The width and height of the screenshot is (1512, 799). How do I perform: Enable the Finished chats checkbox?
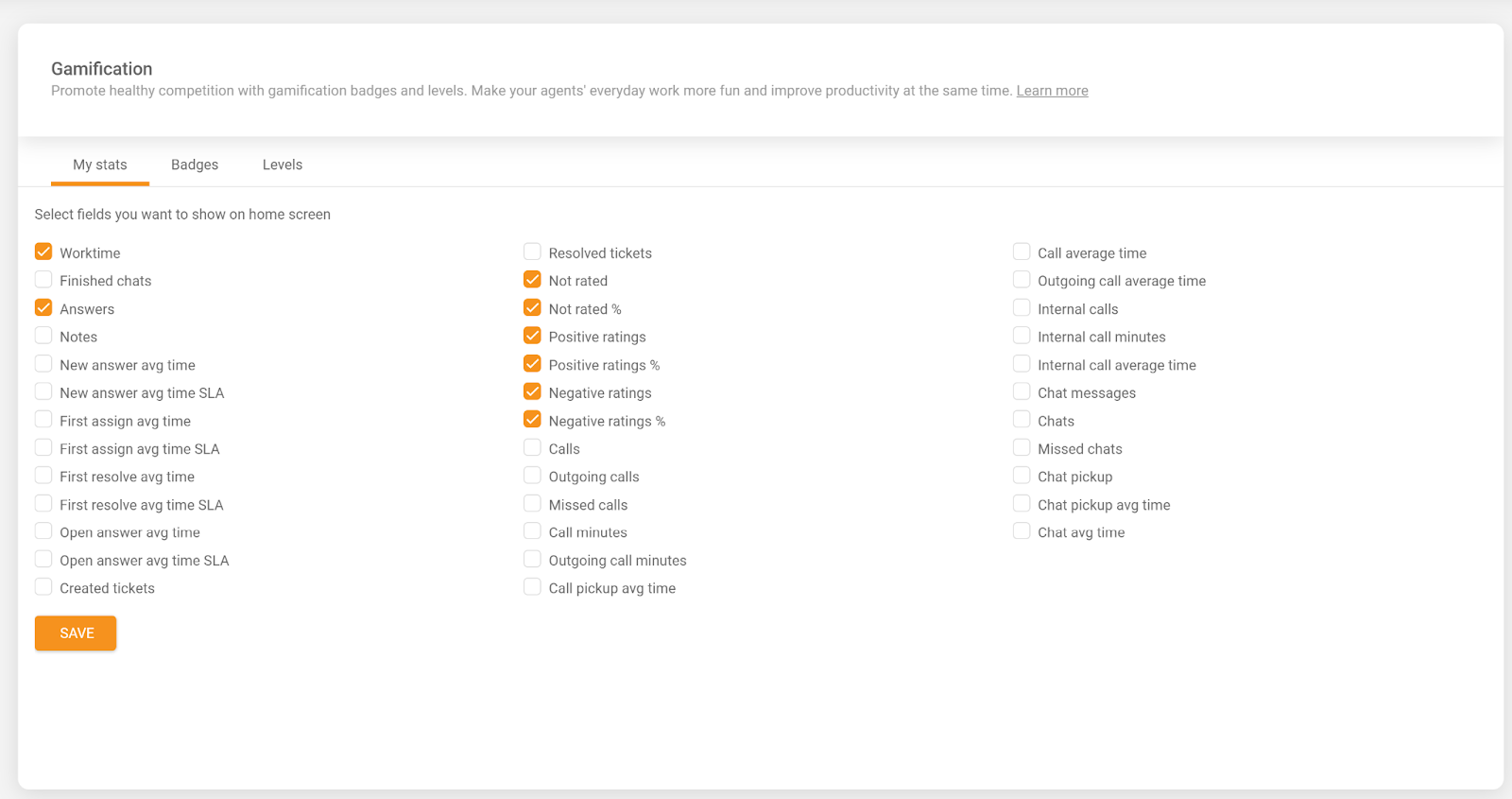[43, 280]
